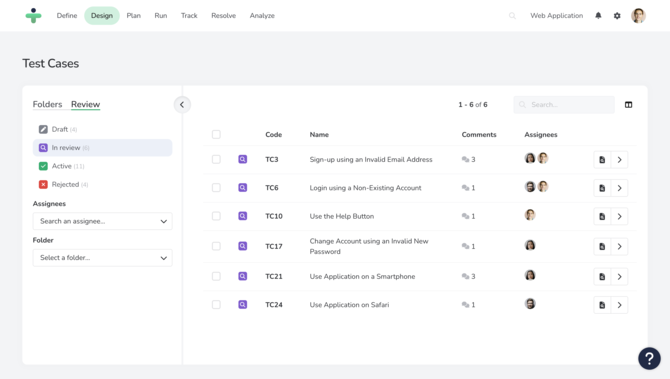Open the Web Application project selector

coord(556,16)
